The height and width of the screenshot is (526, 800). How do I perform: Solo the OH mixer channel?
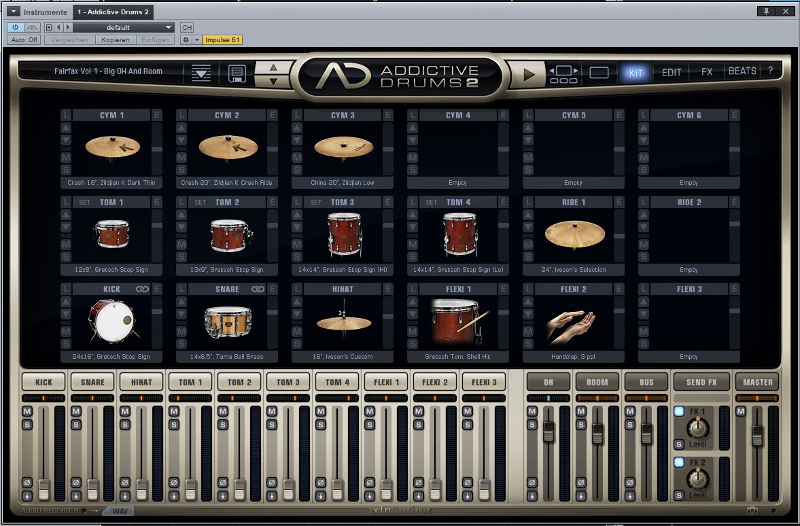(532, 424)
